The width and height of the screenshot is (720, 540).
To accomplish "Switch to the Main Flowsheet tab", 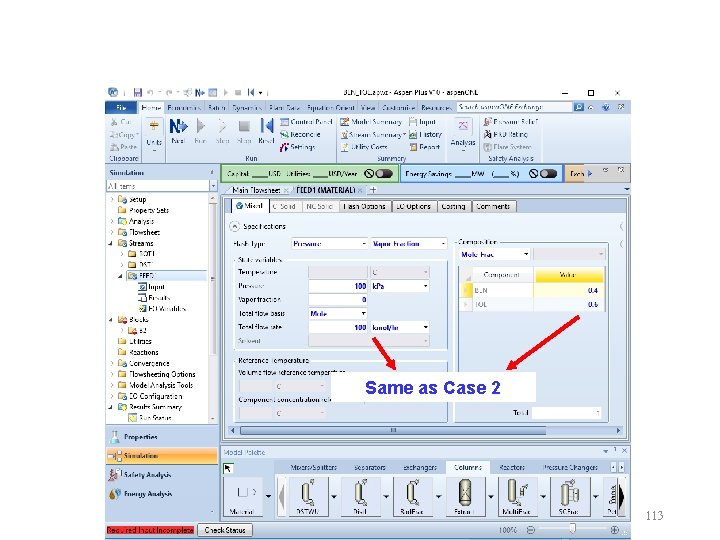I will [256, 190].
